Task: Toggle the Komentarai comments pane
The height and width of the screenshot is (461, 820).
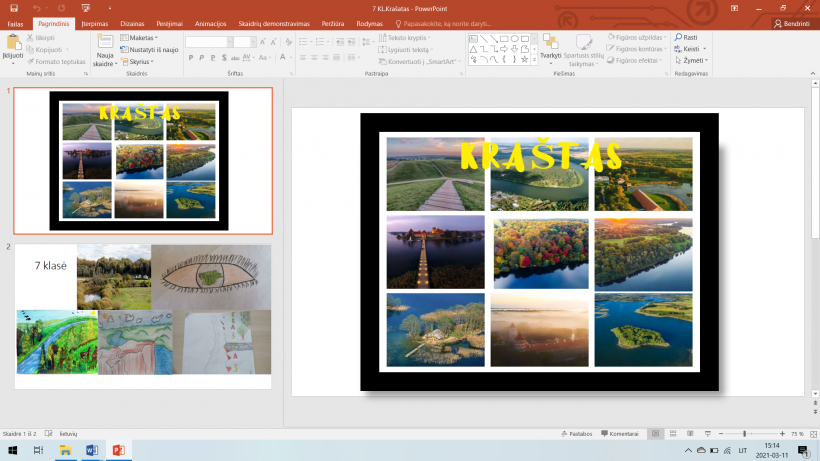Action: tap(620, 434)
